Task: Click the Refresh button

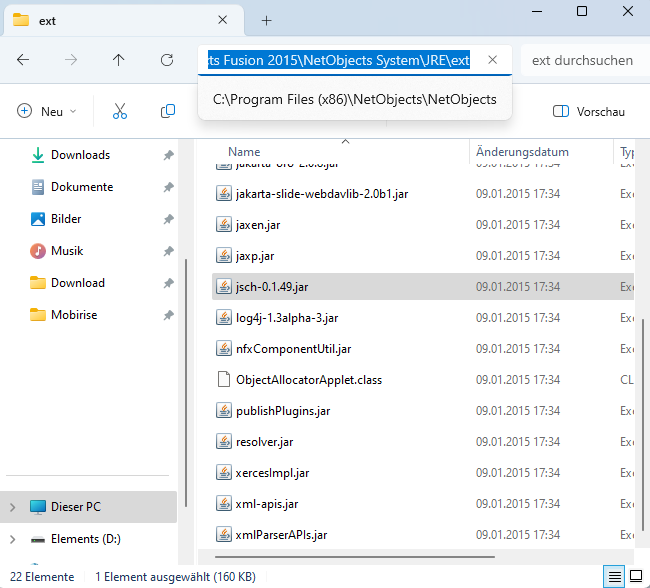Action: [x=167, y=60]
